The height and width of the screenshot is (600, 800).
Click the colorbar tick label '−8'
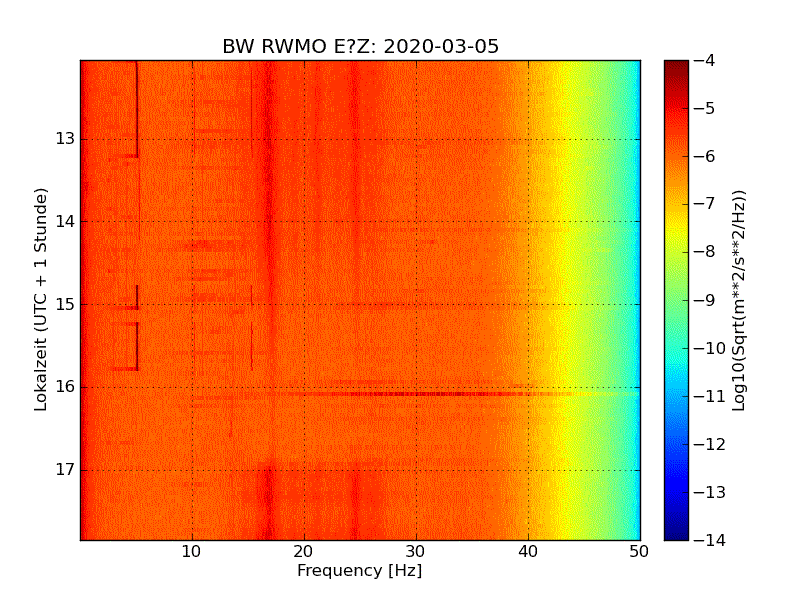pyautogui.click(x=705, y=252)
